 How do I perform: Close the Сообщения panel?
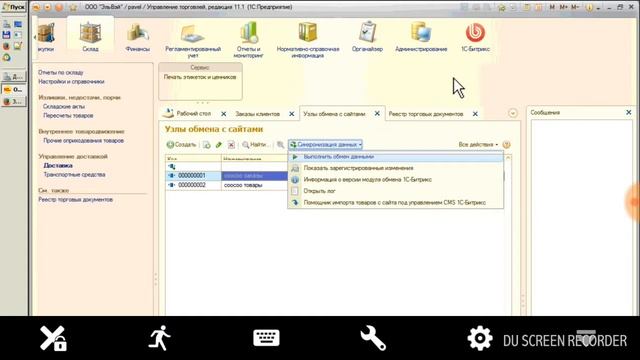pyautogui.click(x=629, y=112)
